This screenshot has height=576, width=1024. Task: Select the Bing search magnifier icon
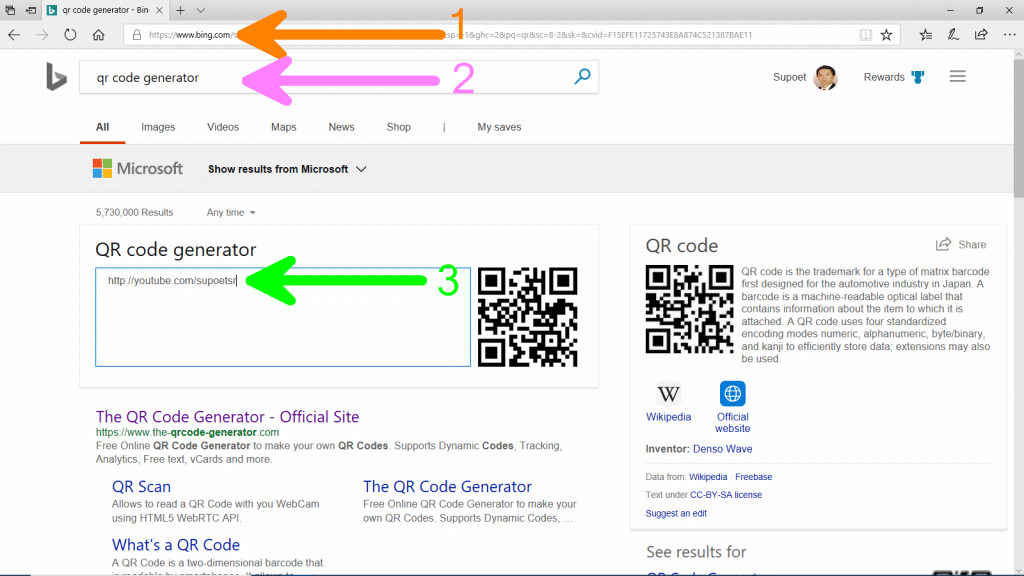582,76
